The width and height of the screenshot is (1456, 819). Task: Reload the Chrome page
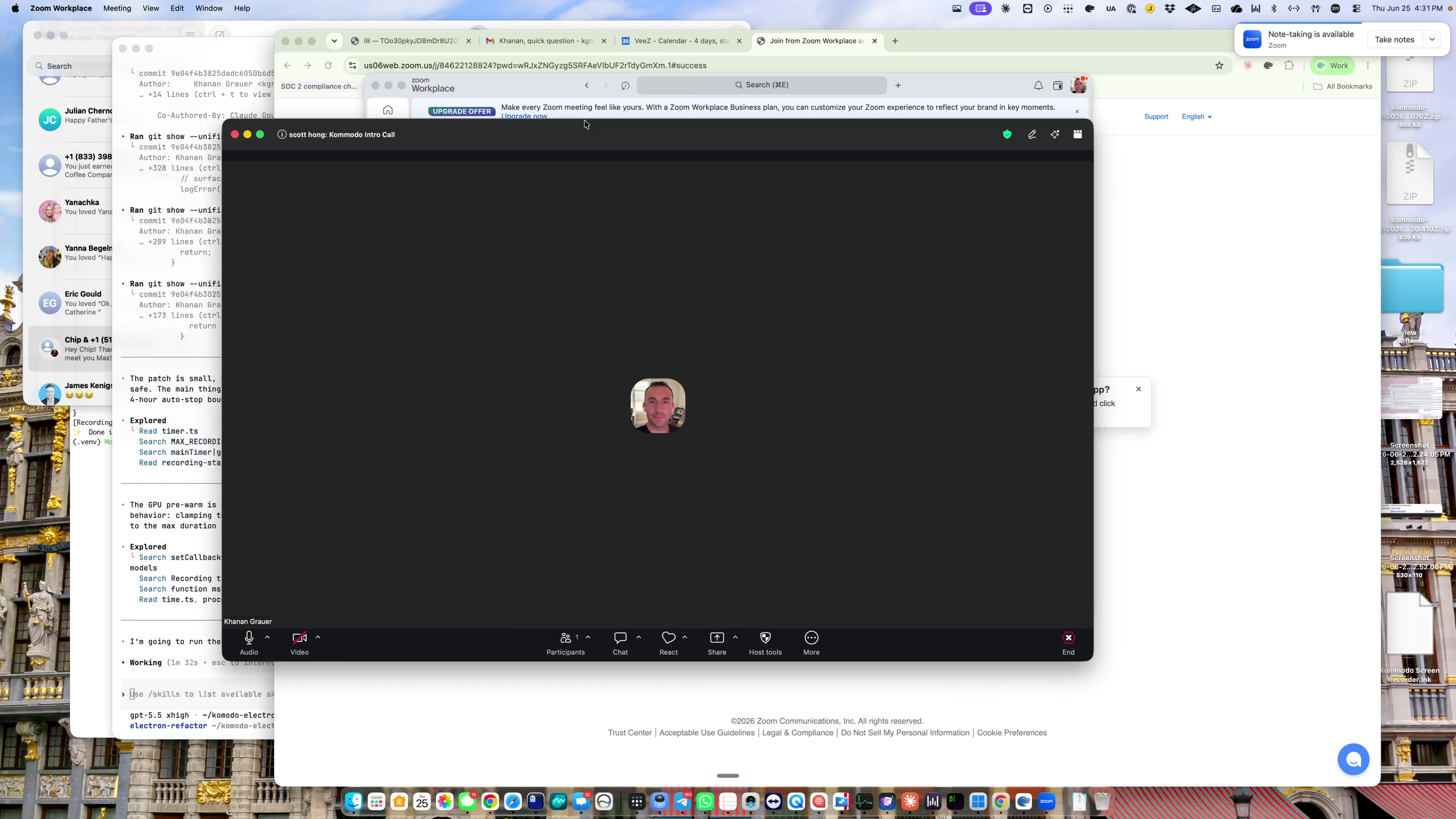coord(328,66)
